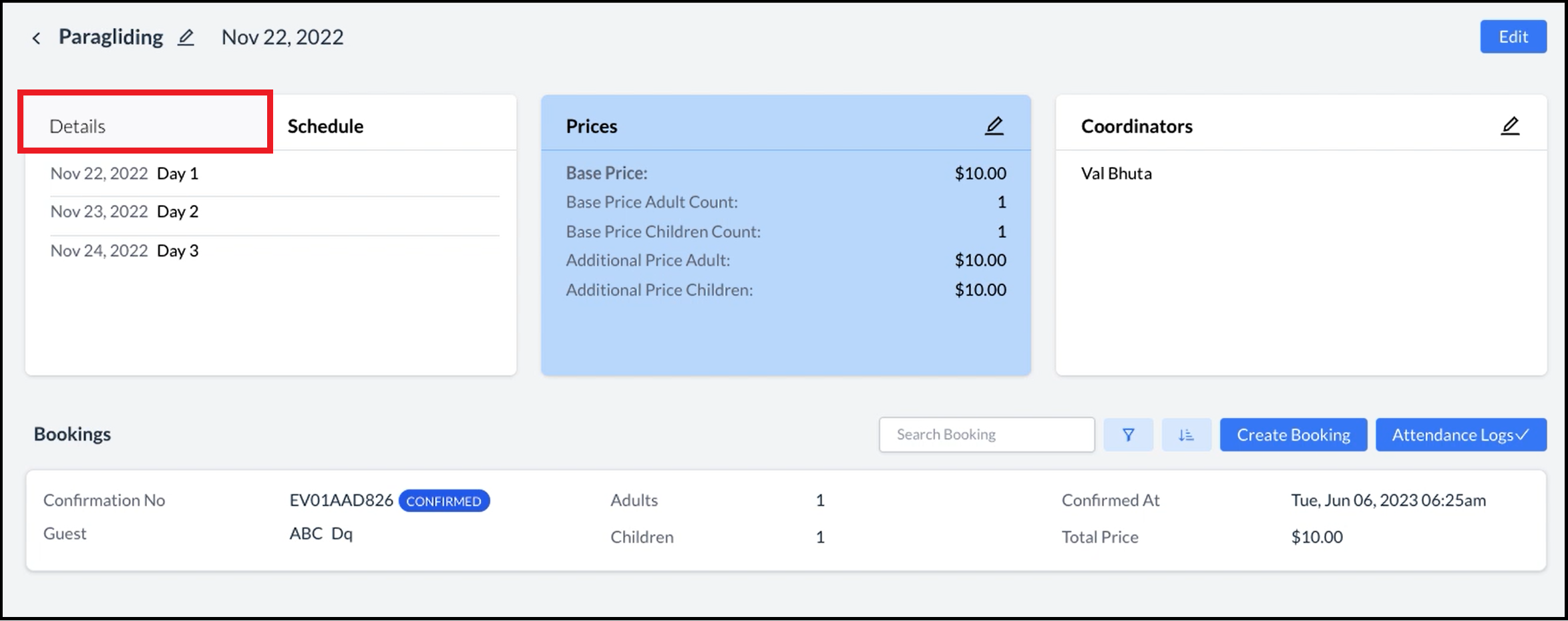Screen dimensions: 1568x621
Task: Open the Prices edit pencil icon
Action: click(994, 124)
